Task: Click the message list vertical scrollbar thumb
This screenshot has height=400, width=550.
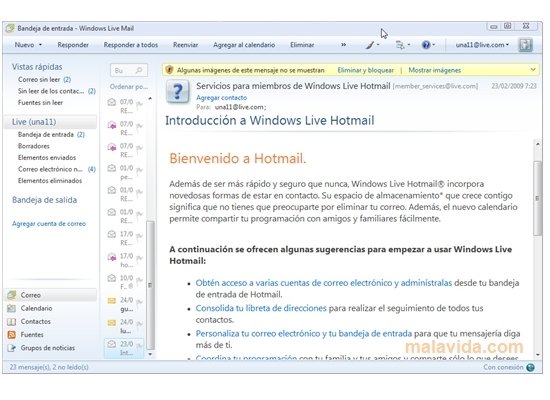Action: (150, 285)
